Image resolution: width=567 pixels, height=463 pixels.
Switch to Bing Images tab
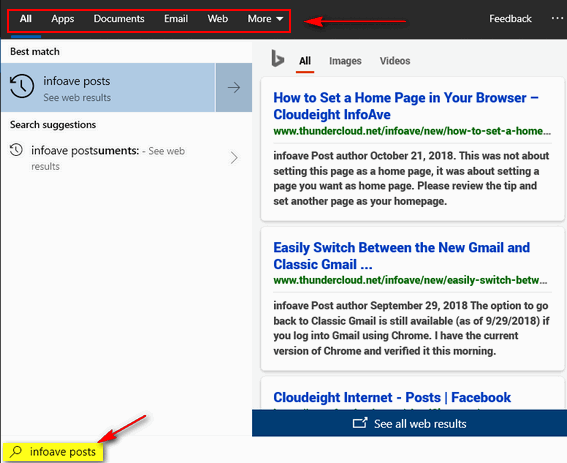coord(345,61)
